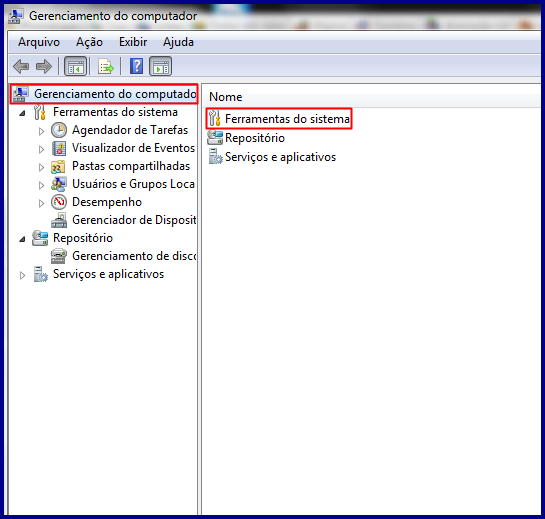Viewport: 545px width, 519px height.
Task: Click the Export list toolbar icon
Action: pyautogui.click(x=106, y=66)
